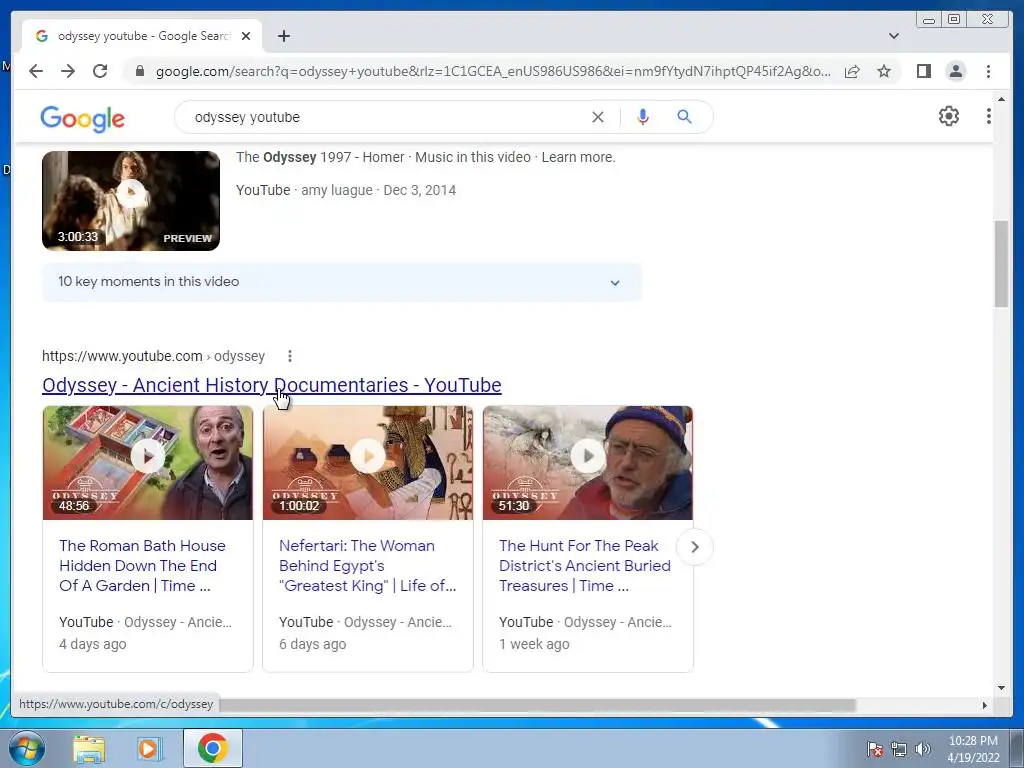Click the Learn more link
1024x768 pixels.
pos(578,157)
